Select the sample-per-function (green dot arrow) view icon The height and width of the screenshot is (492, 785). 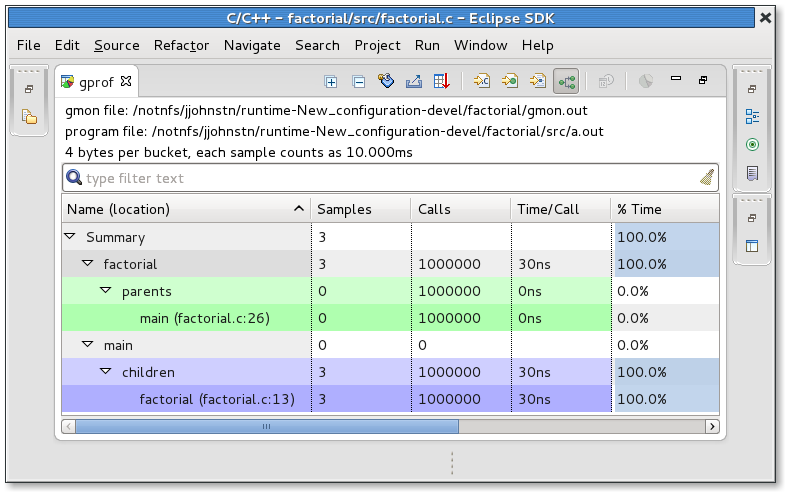[x=510, y=81]
